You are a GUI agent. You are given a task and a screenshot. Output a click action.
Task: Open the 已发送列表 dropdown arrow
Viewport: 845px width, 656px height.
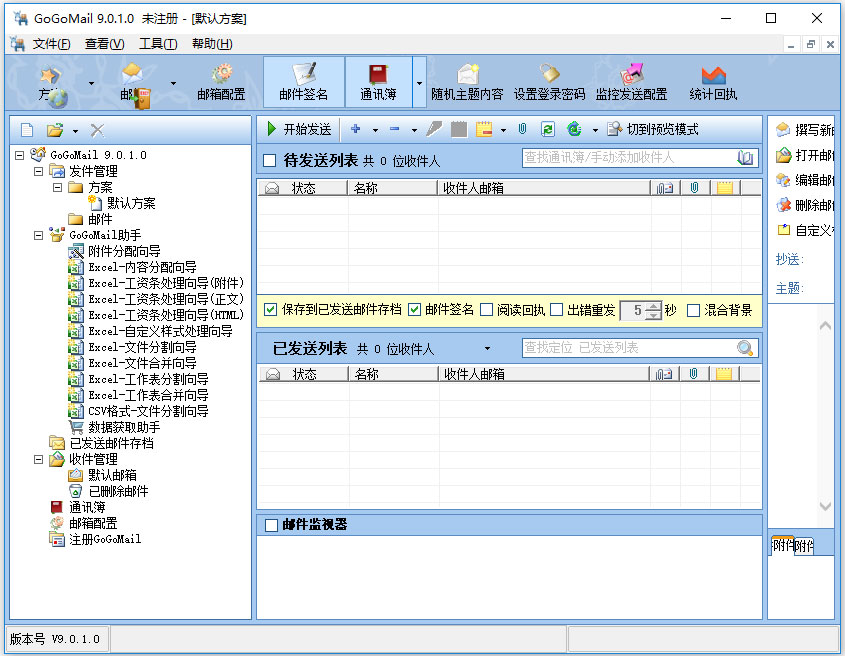coord(487,349)
